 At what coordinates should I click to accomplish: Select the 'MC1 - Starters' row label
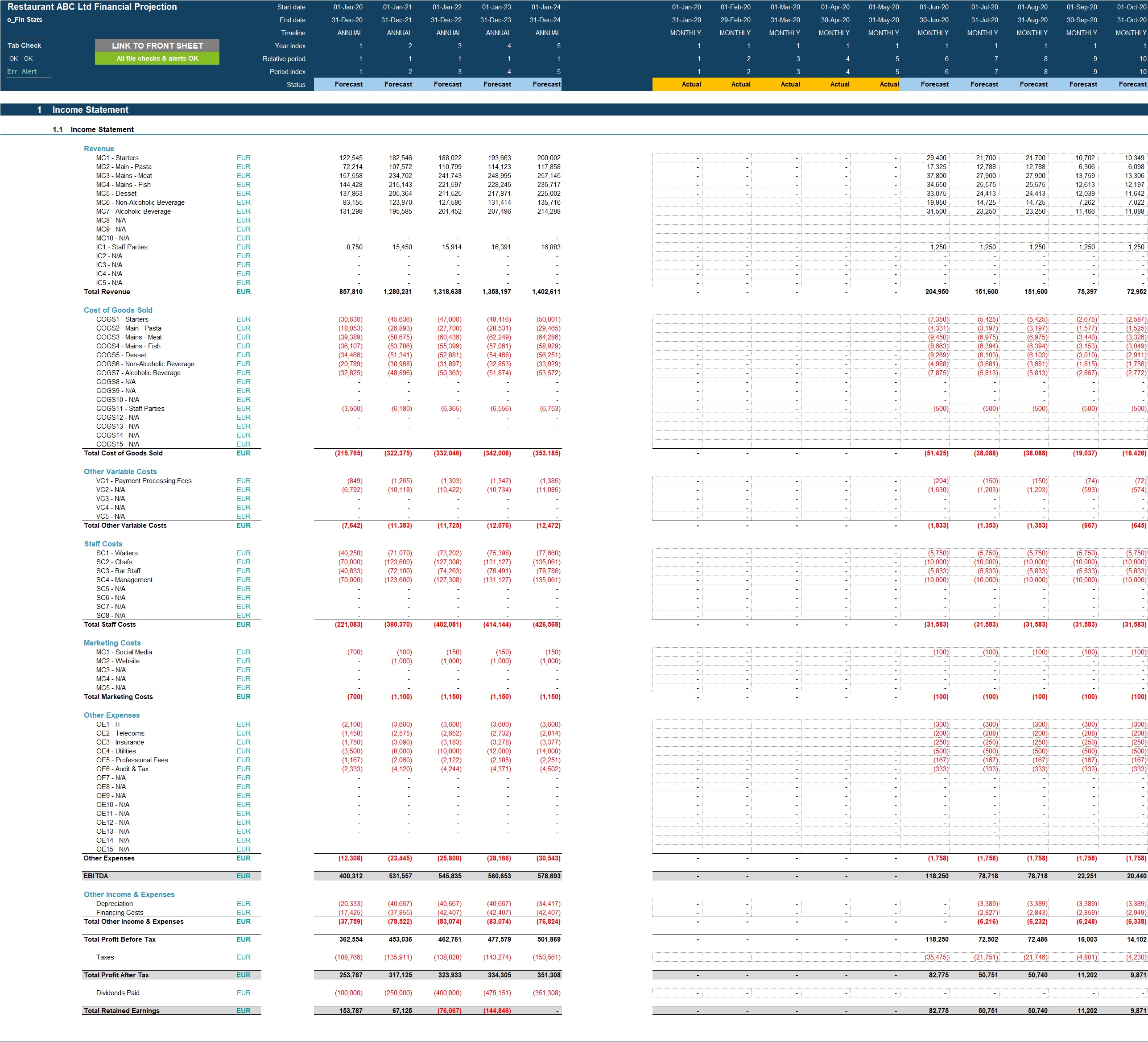[117, 158]
